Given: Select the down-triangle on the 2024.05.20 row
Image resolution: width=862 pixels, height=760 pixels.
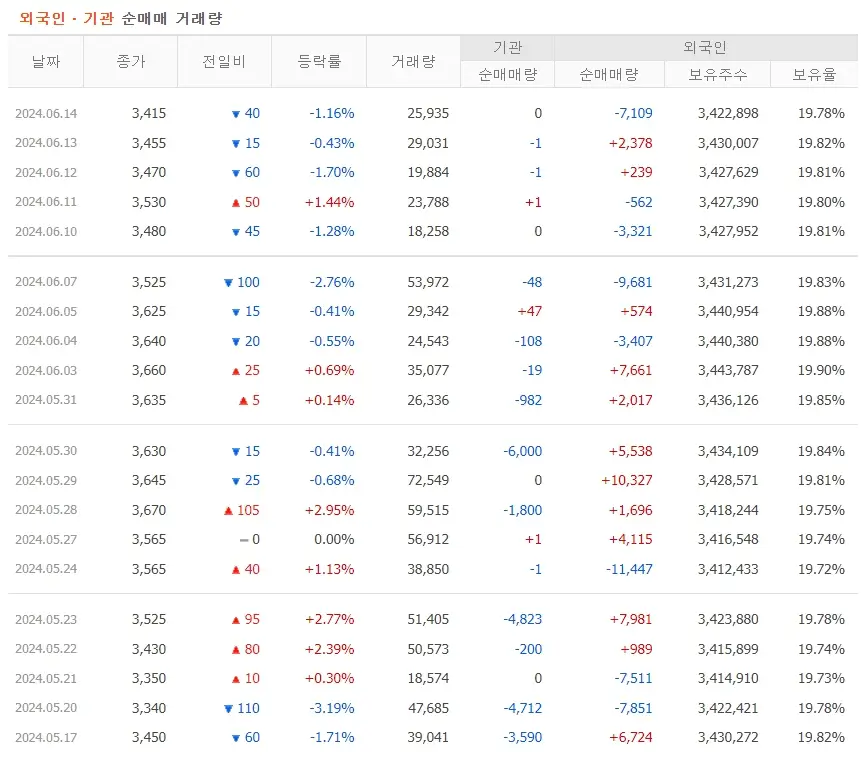Looking at the screenshot, I should [228, 708].
